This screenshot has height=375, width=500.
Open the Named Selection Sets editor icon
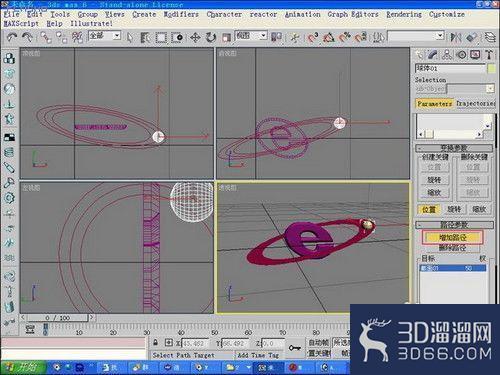coord(379,37)
